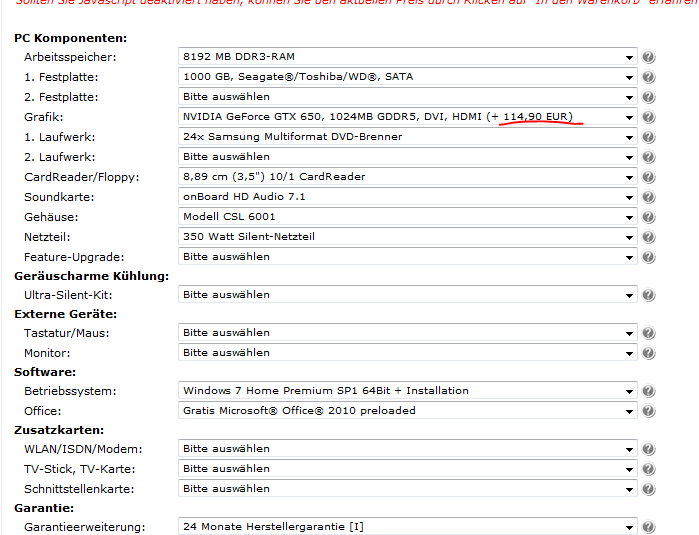The height and width of the screenshot is (535, 699).
Task: Expand the Ultra-Silent-Kit dropdown
Action: click(407, 295)
